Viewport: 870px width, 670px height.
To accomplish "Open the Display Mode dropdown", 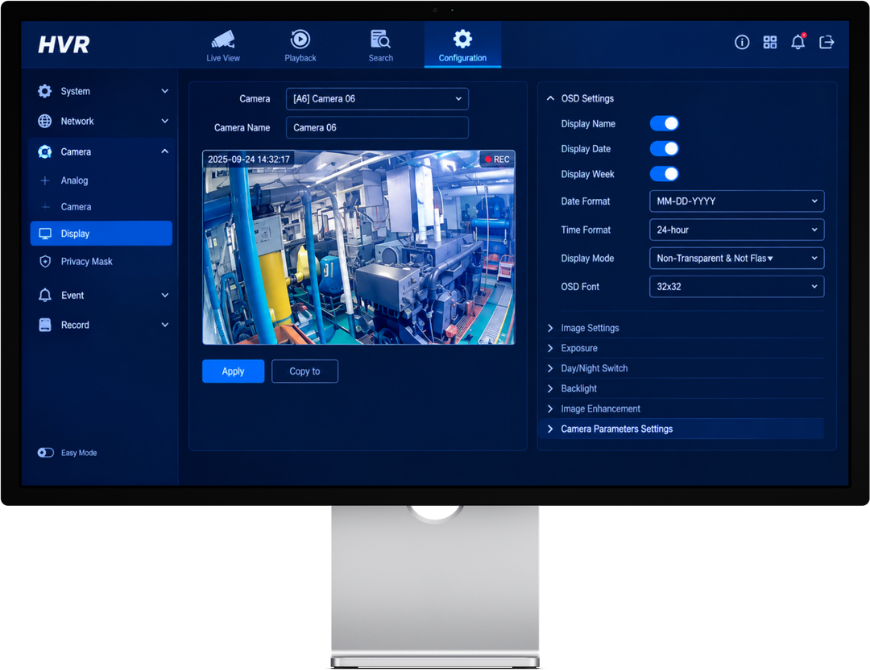I will 736,258.
